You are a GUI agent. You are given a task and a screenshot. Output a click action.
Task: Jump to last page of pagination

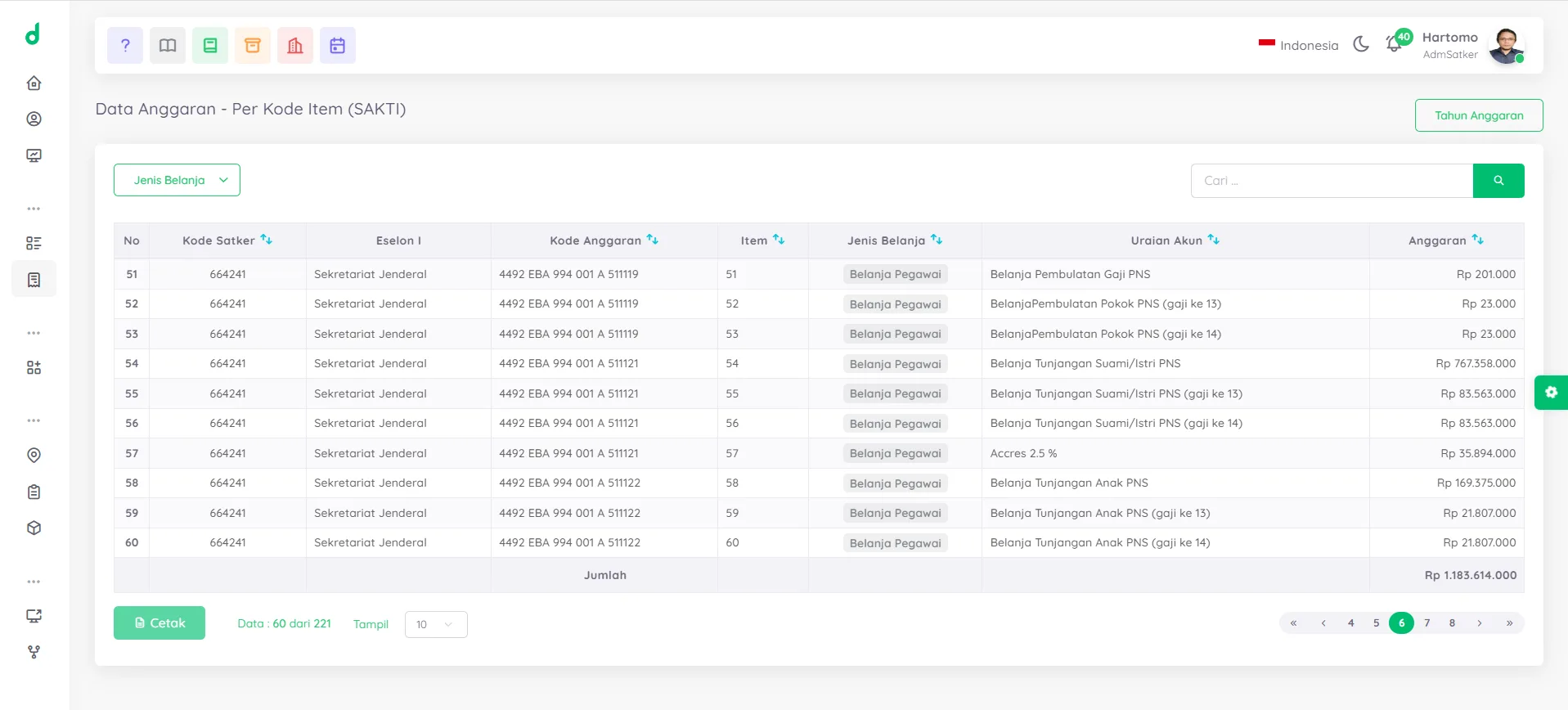coord(1509,623)
